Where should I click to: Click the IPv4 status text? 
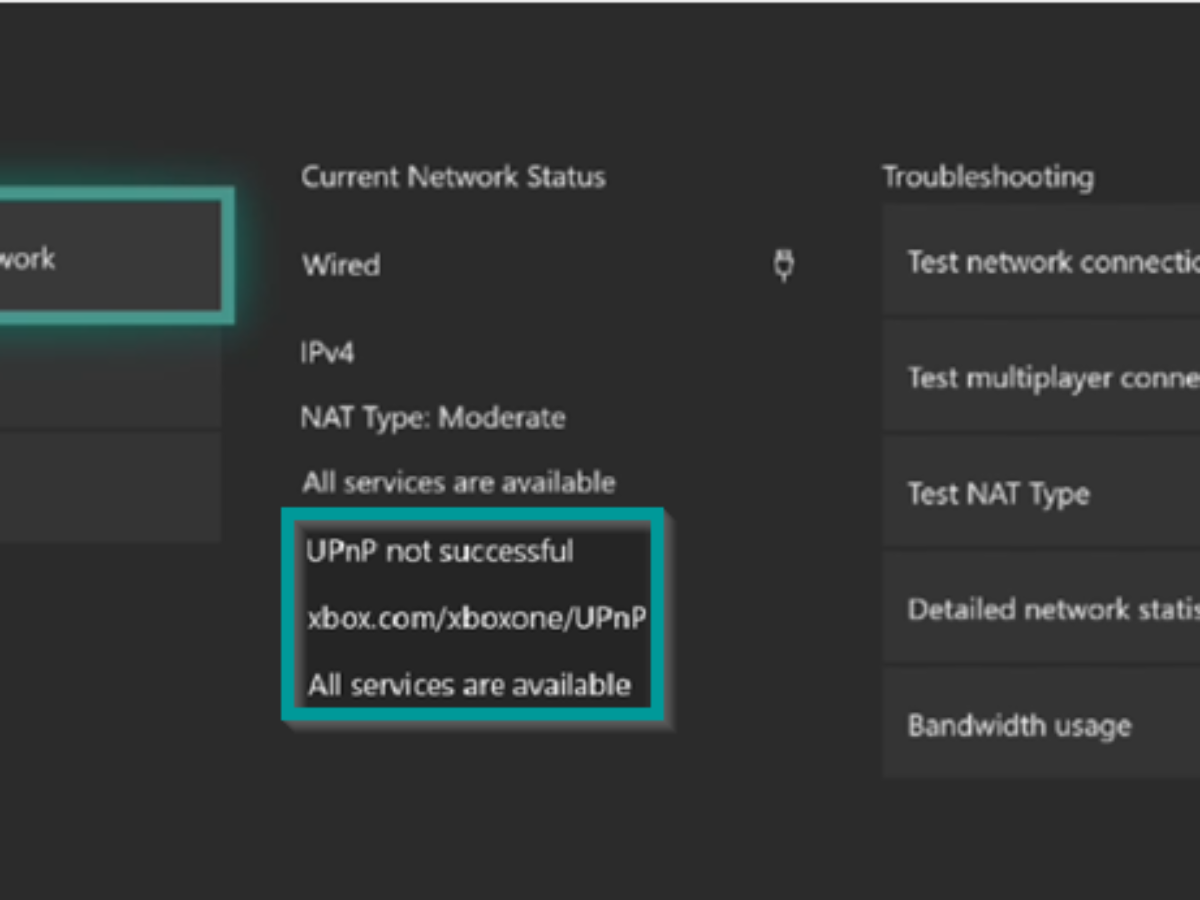click(327, 353)
